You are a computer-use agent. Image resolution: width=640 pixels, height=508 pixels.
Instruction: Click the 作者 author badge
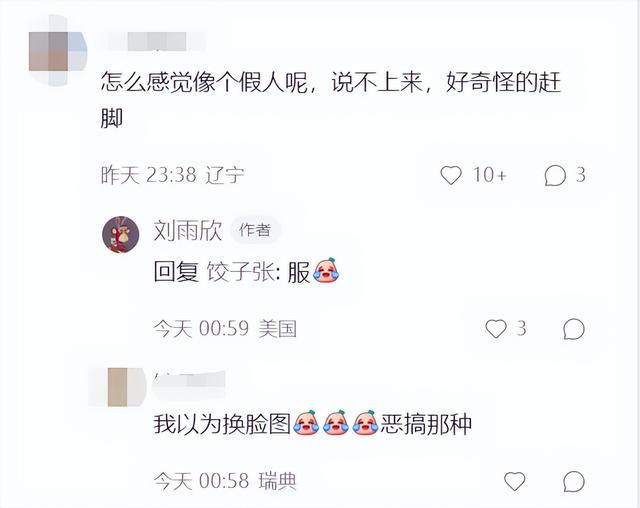[x=255, y=230]
